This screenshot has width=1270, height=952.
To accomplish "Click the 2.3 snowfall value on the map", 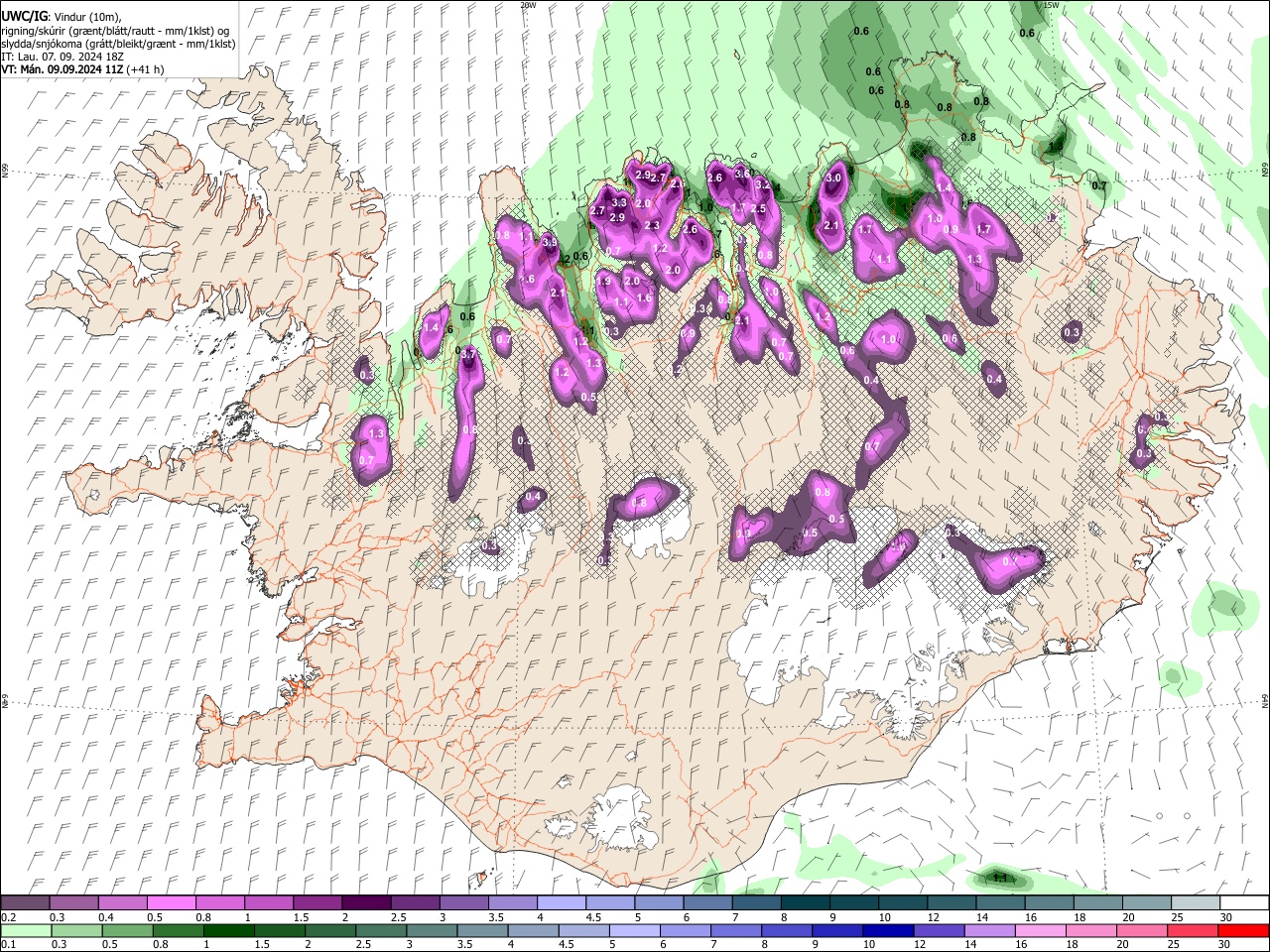I will click(652, 226).
